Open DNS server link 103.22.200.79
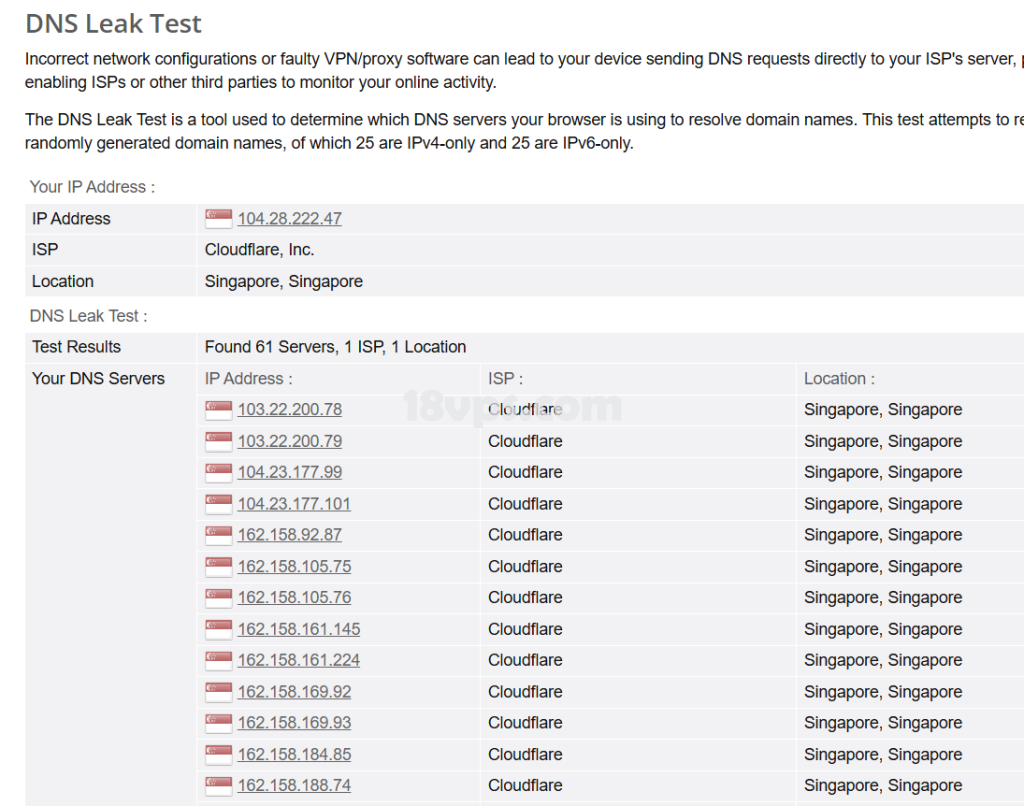The image size is (1024, 806). [x=289, y=441]
